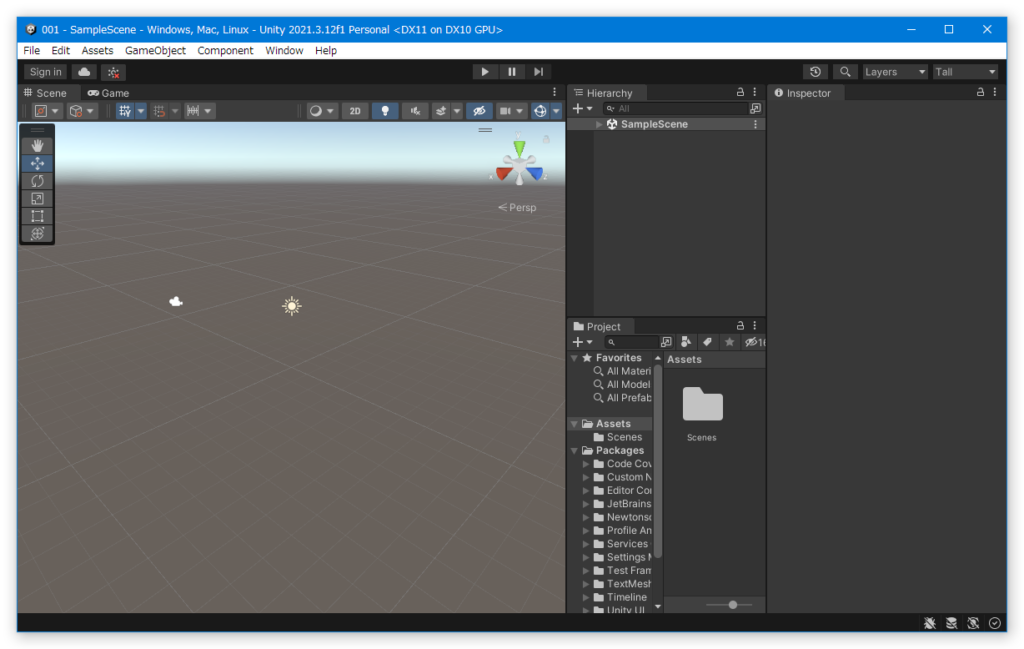Click the Play button
The height and width of the screenshot is (649, 1024).
pos(485,72)
